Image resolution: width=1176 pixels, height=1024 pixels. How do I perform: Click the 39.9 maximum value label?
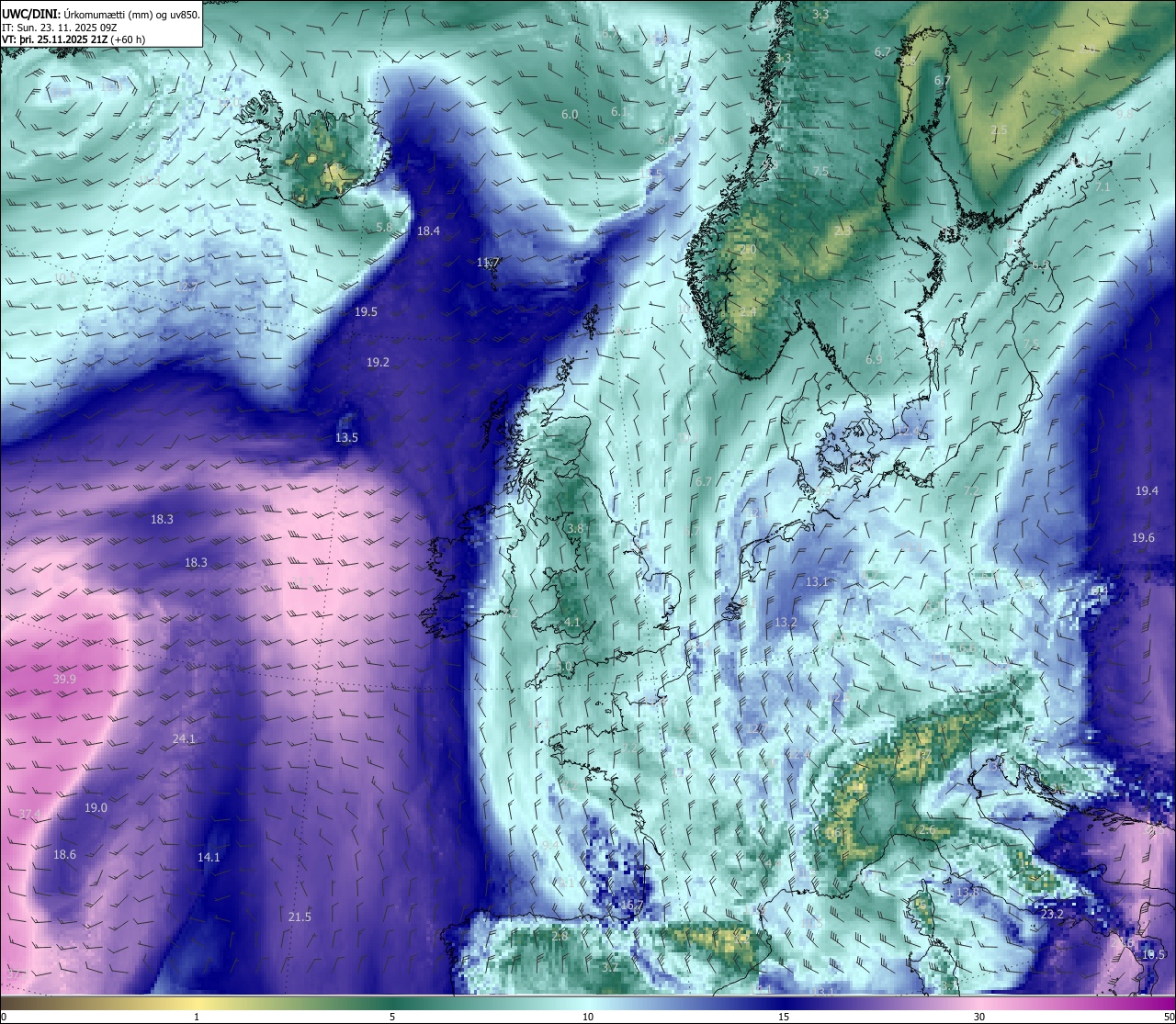coord(64,680)
